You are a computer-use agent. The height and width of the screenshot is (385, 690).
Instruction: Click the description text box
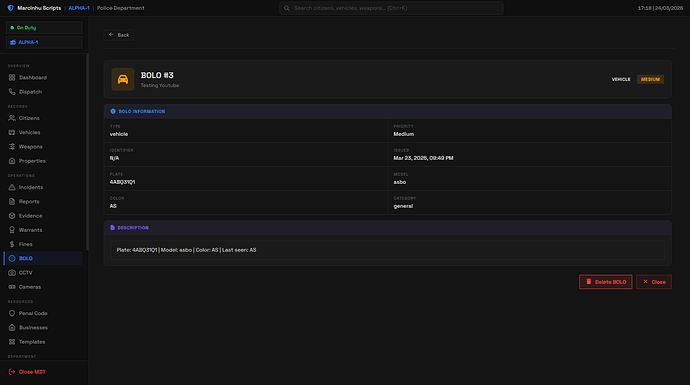388,250
